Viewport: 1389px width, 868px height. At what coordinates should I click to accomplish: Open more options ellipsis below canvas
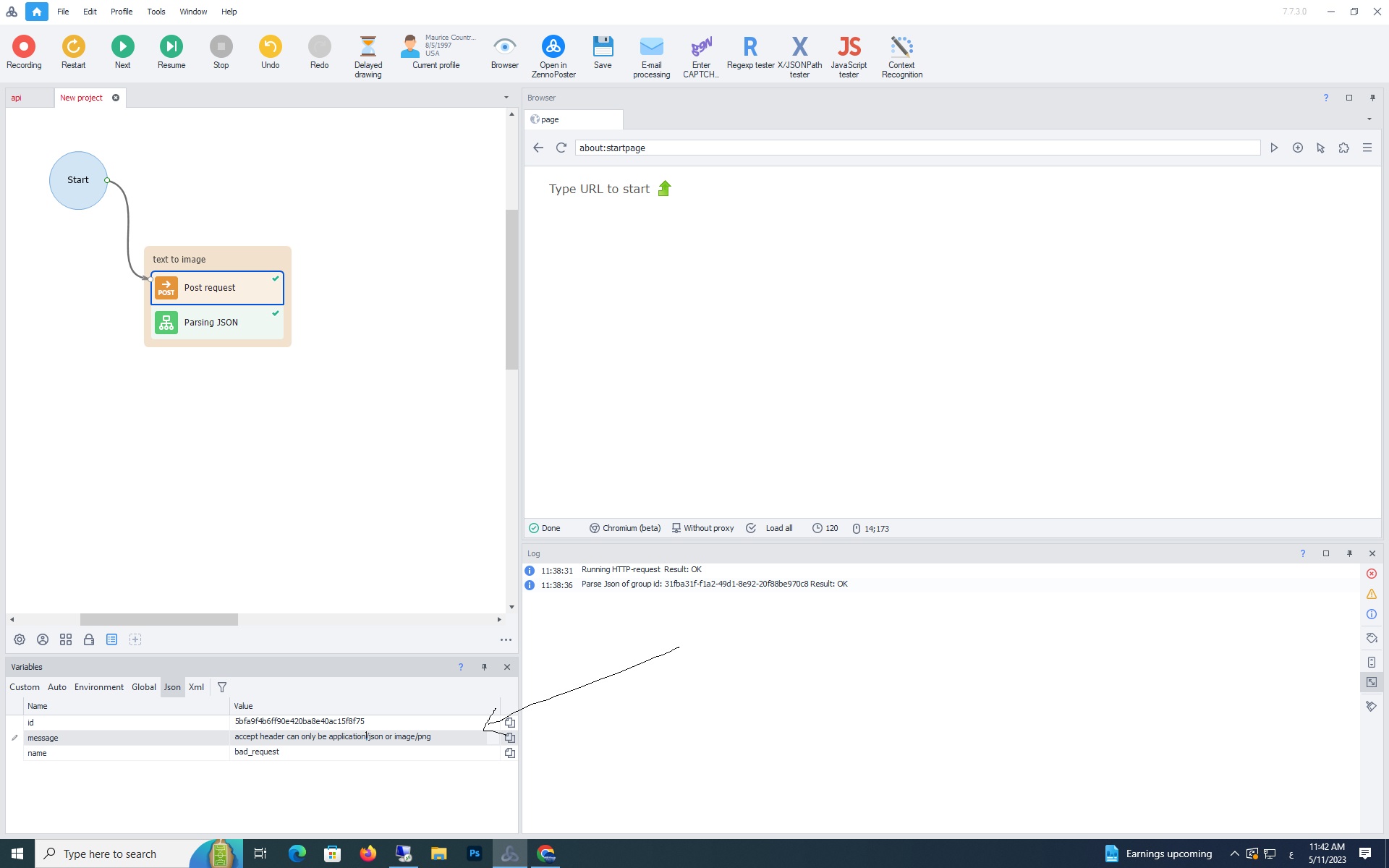(x=506, y=639)
